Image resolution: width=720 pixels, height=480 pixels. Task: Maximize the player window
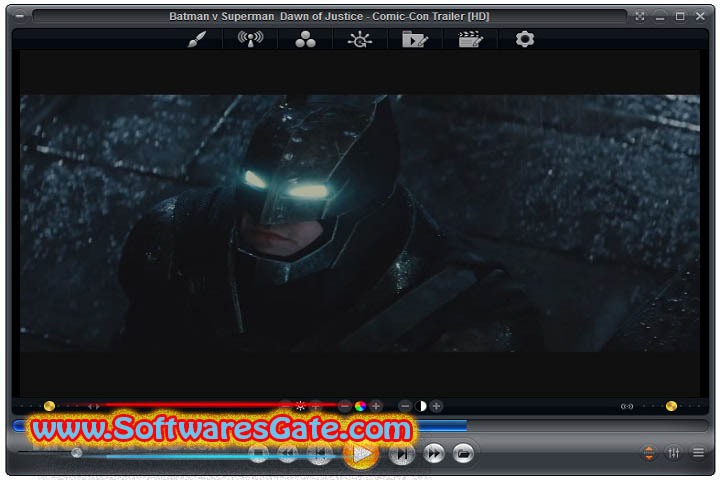tap(680, 17)
